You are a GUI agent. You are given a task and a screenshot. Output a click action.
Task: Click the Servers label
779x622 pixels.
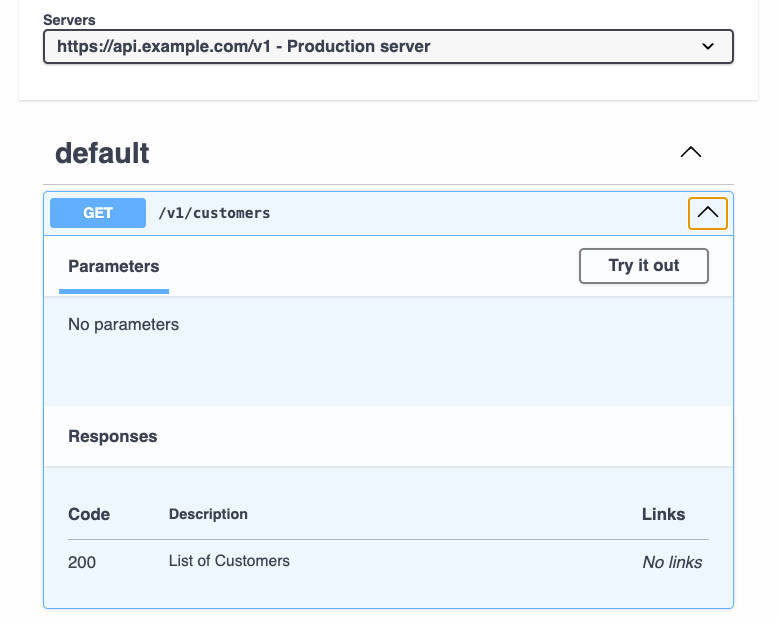coord(69,20)
